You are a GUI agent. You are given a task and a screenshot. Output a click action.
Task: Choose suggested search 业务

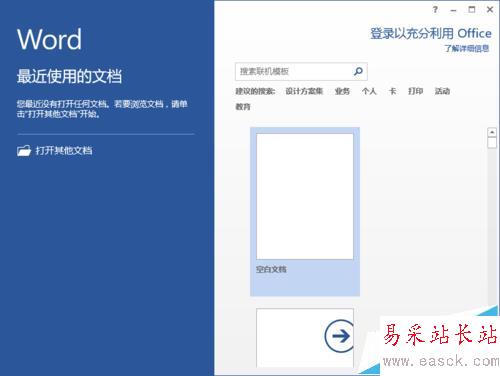[342, 91]
